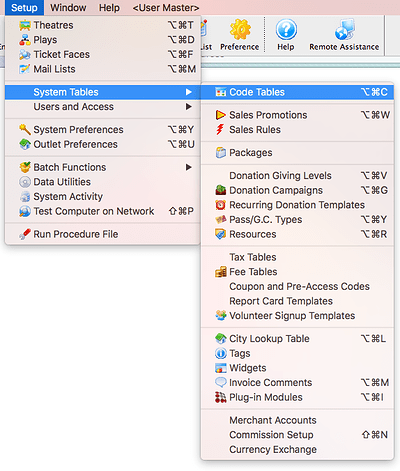Viewport: 400px width, 471px height.
Task: Expand the Batch Functions submenu arrow
Action: 189,167
